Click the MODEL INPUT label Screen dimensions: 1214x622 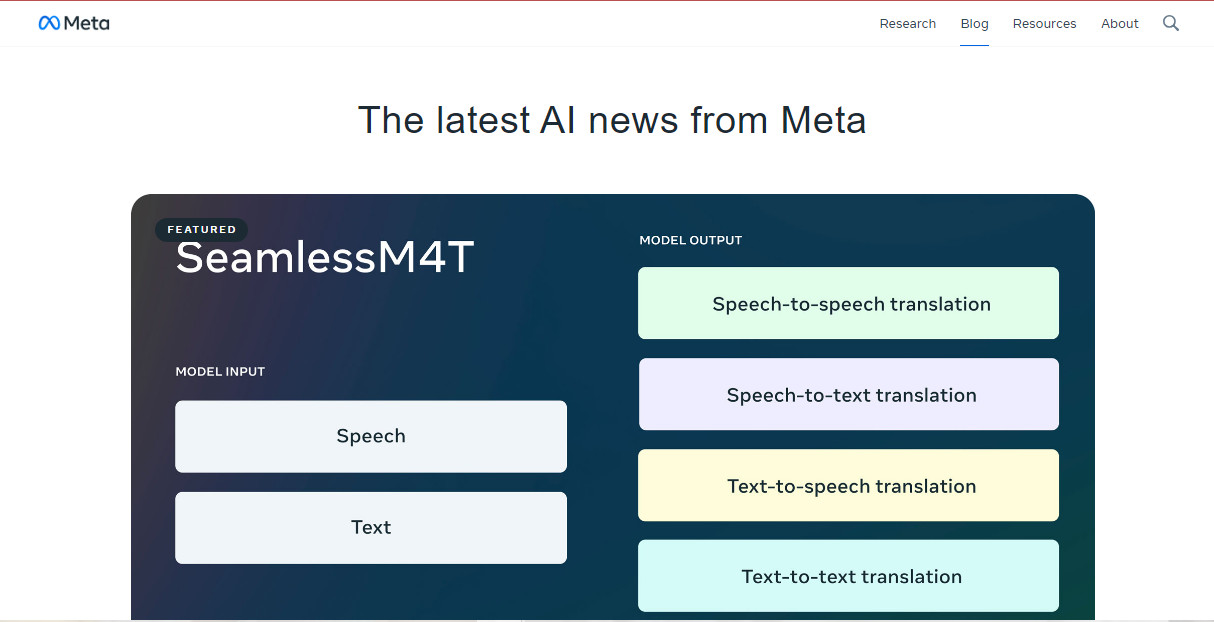220,371
